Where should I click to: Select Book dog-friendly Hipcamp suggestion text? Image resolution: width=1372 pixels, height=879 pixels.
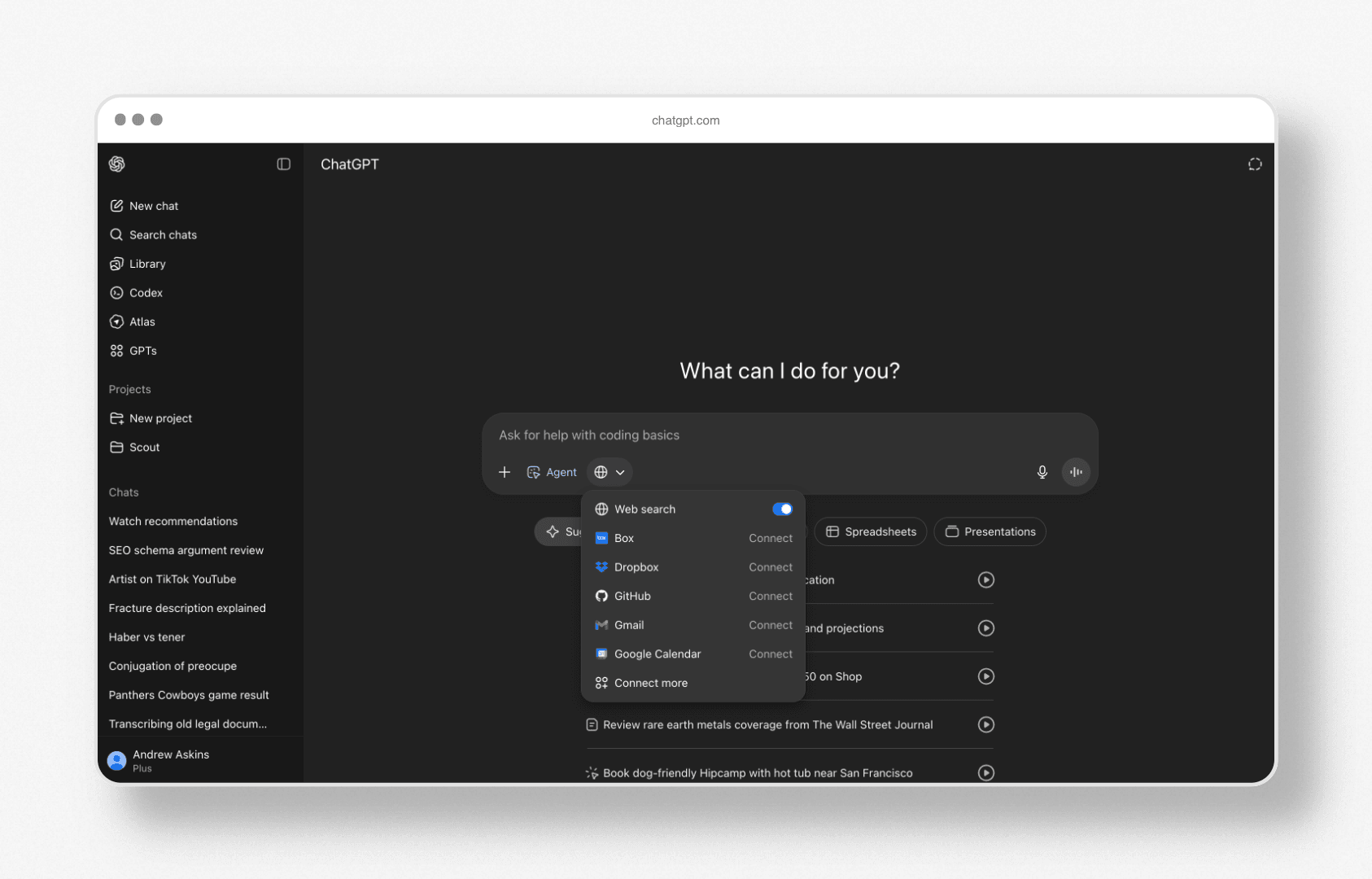(x=758, y=773)
